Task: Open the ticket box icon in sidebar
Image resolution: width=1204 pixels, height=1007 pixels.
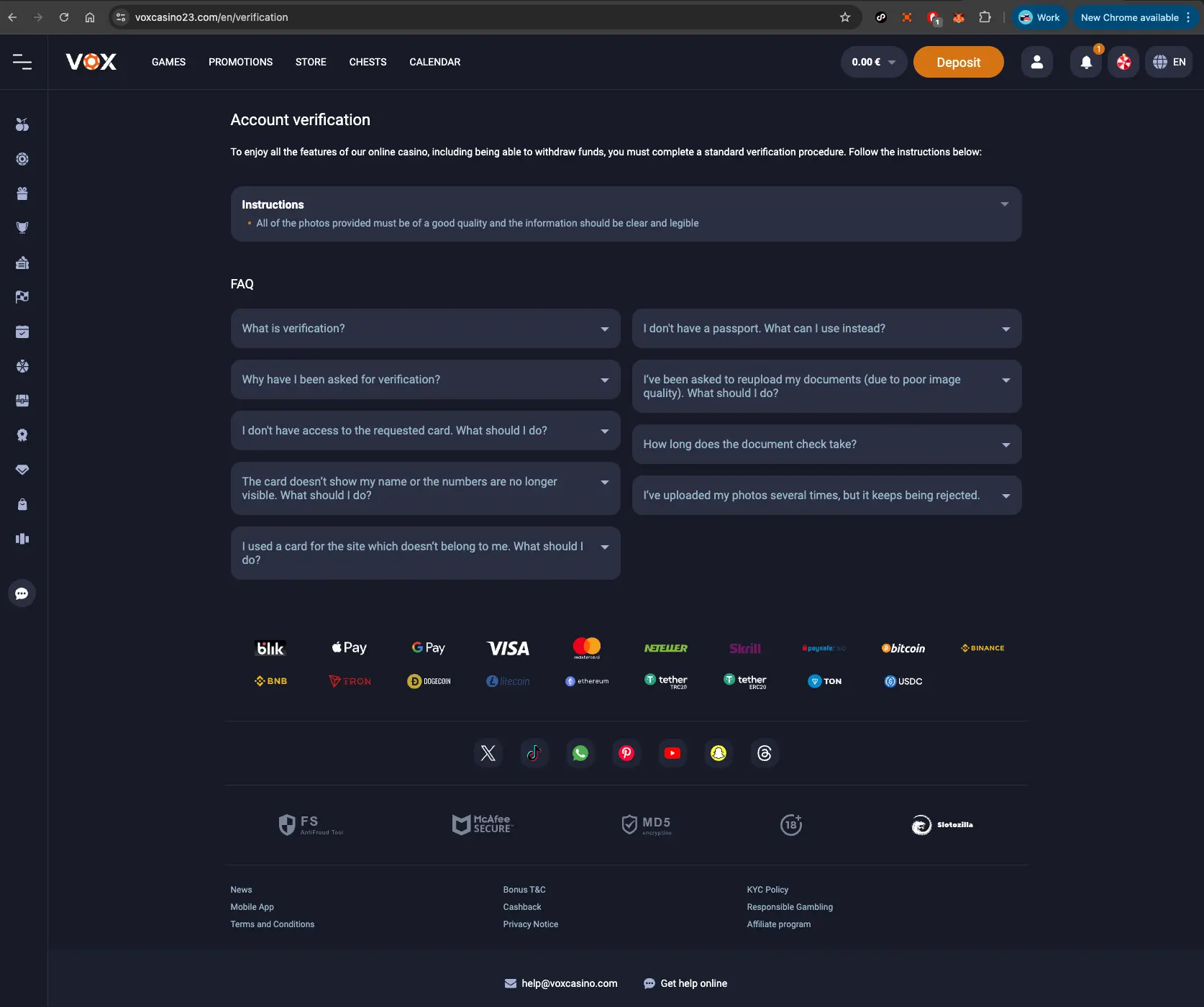Action: click(x=22, y=263)
